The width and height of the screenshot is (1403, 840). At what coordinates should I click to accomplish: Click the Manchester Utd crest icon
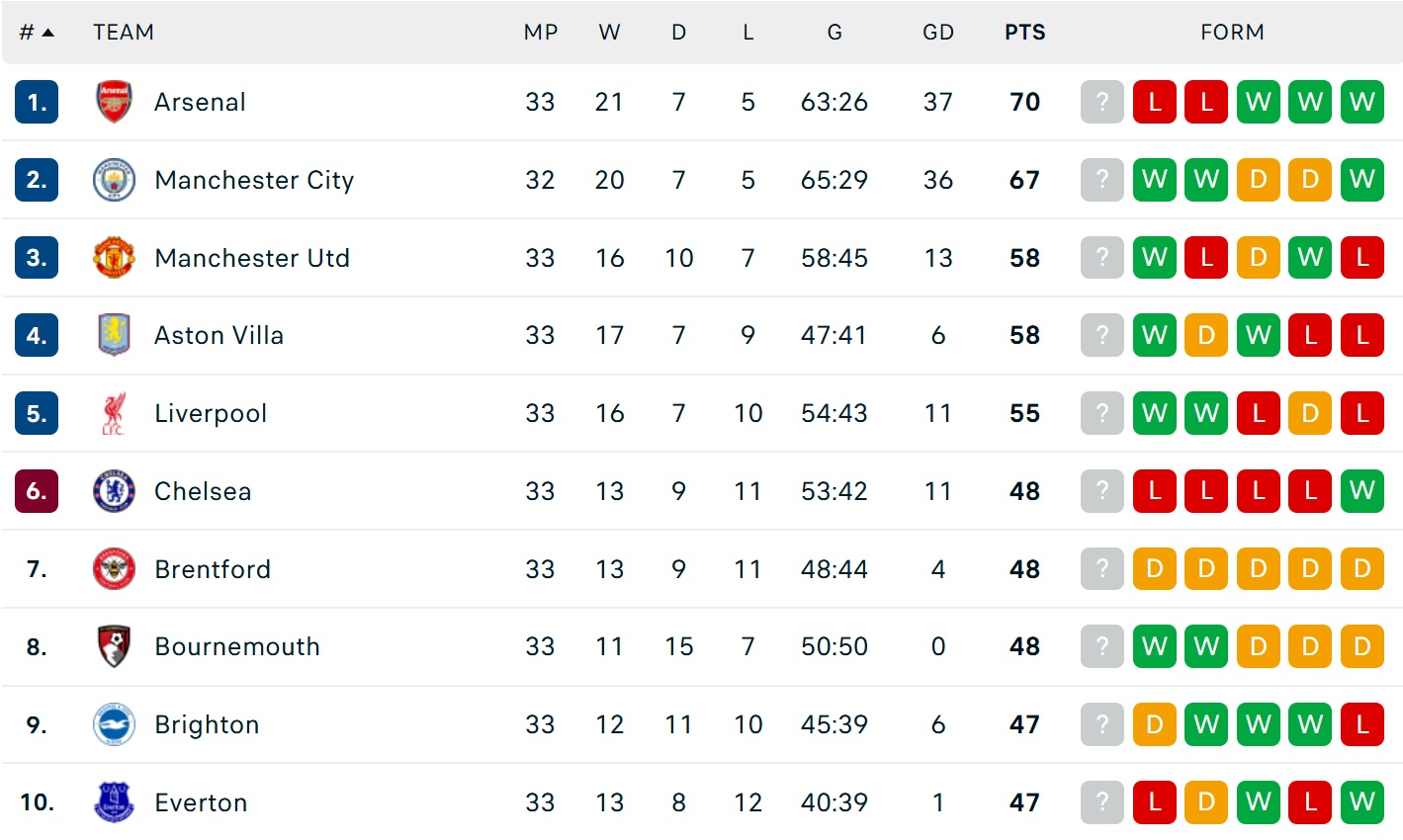114,258
